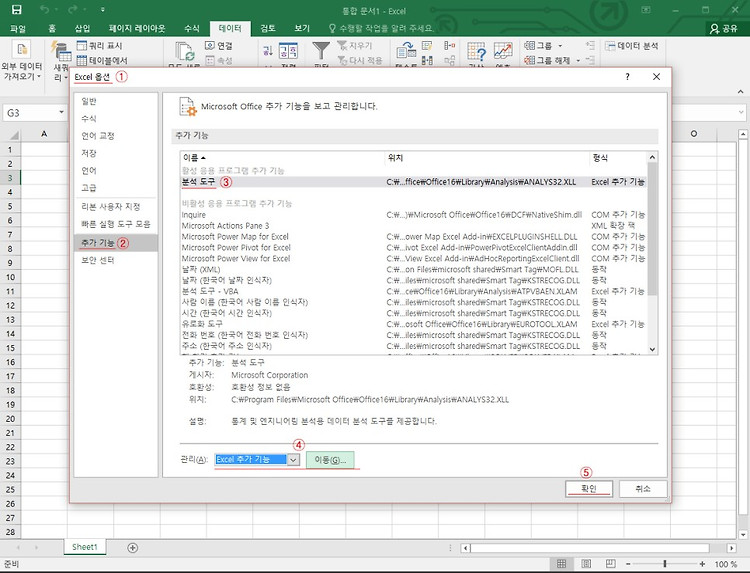Click 데이터 분석 in the ribbon
750x573 pixels.
tap(632, 45)
